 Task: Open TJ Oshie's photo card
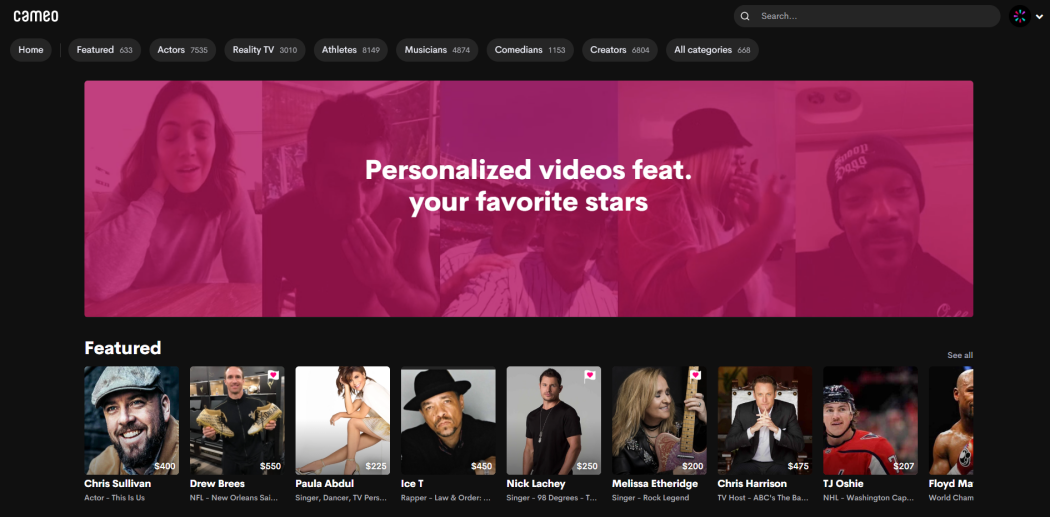click(x=871, y=421)
